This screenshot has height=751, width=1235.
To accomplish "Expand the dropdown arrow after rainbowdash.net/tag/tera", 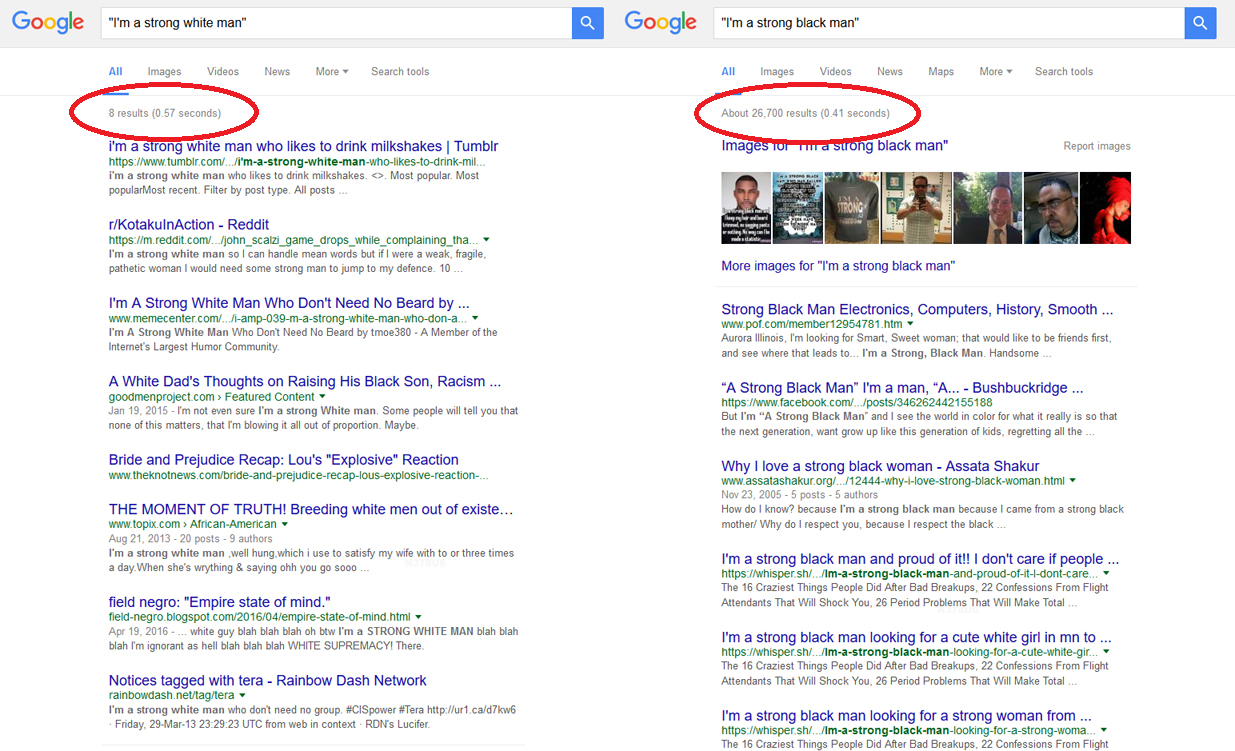I will [x=243, y=695].
